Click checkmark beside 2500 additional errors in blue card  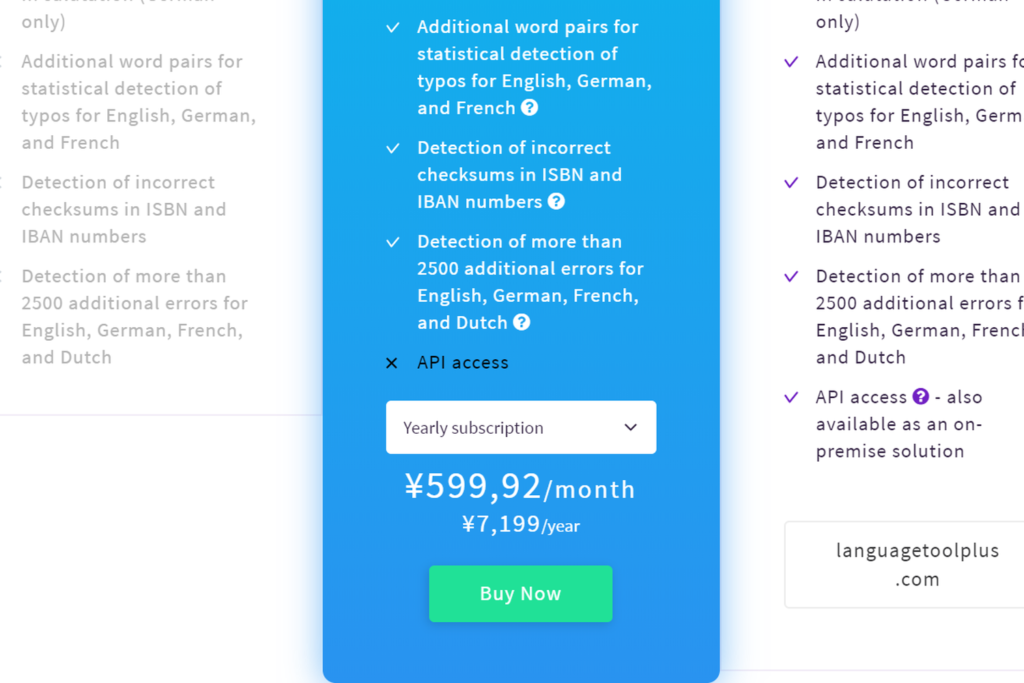click(x=392, y=242)
